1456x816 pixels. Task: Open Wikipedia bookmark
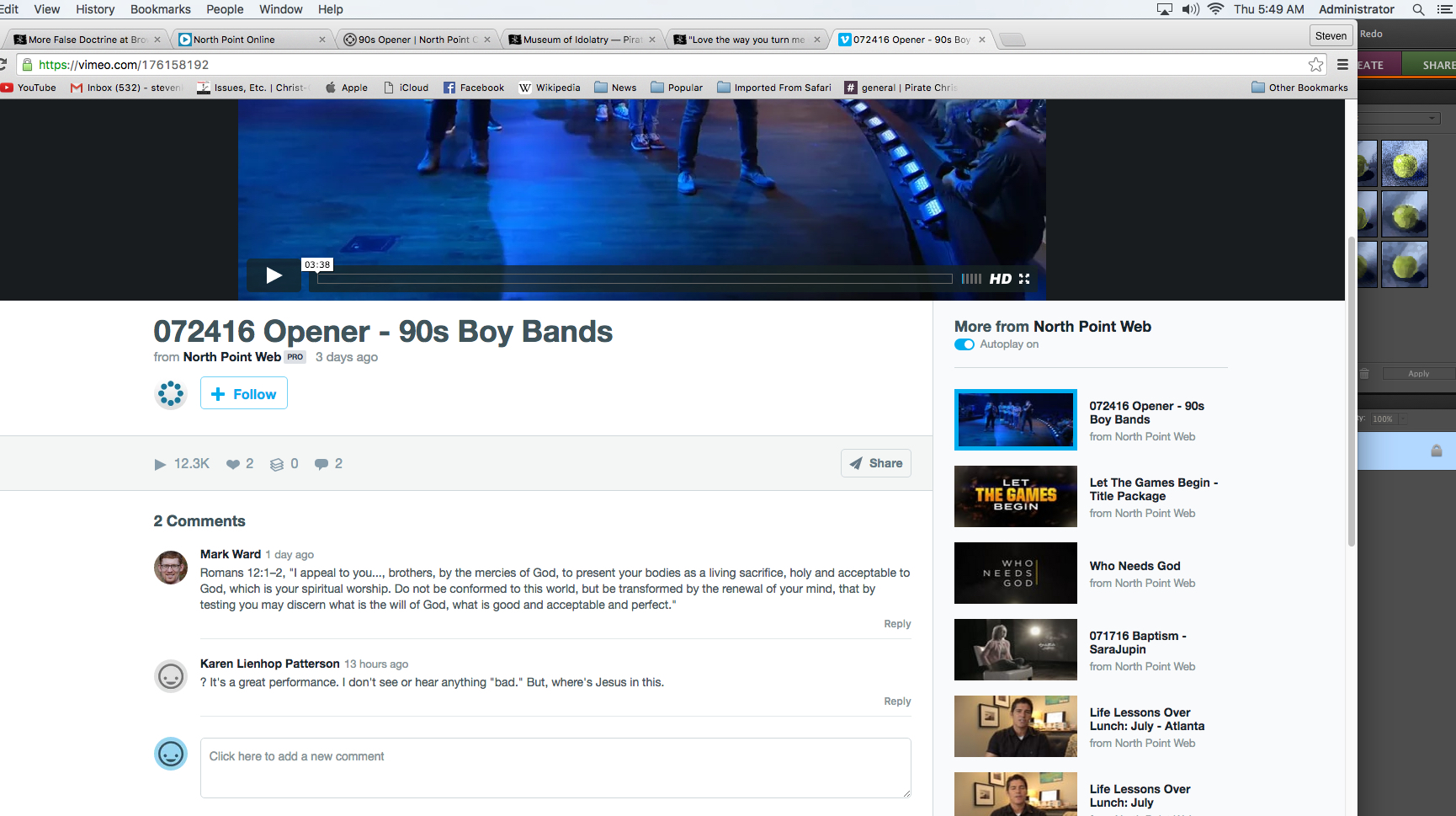[550, 88]
